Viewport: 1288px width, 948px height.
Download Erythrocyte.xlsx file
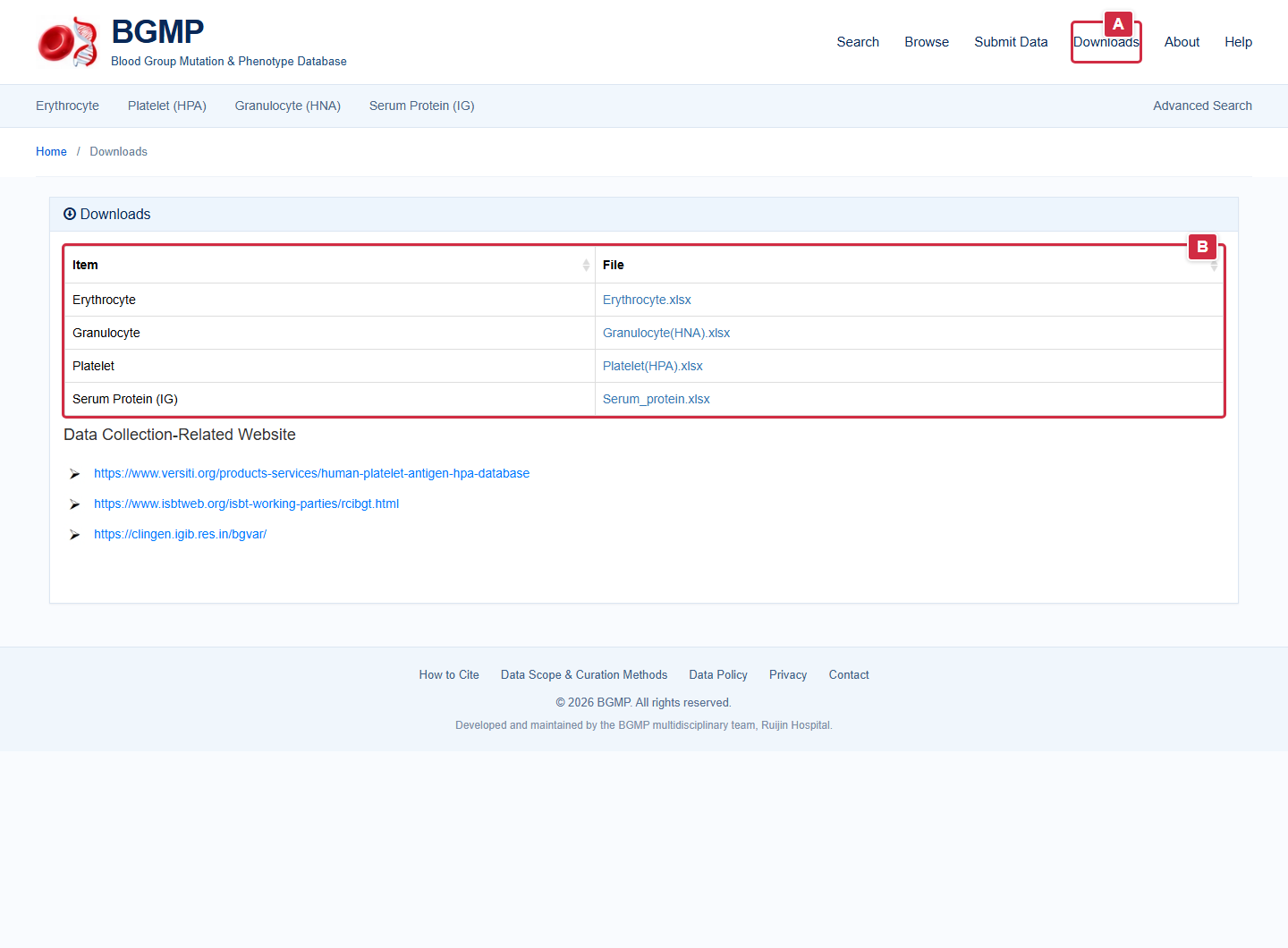(x=647, y=300)
